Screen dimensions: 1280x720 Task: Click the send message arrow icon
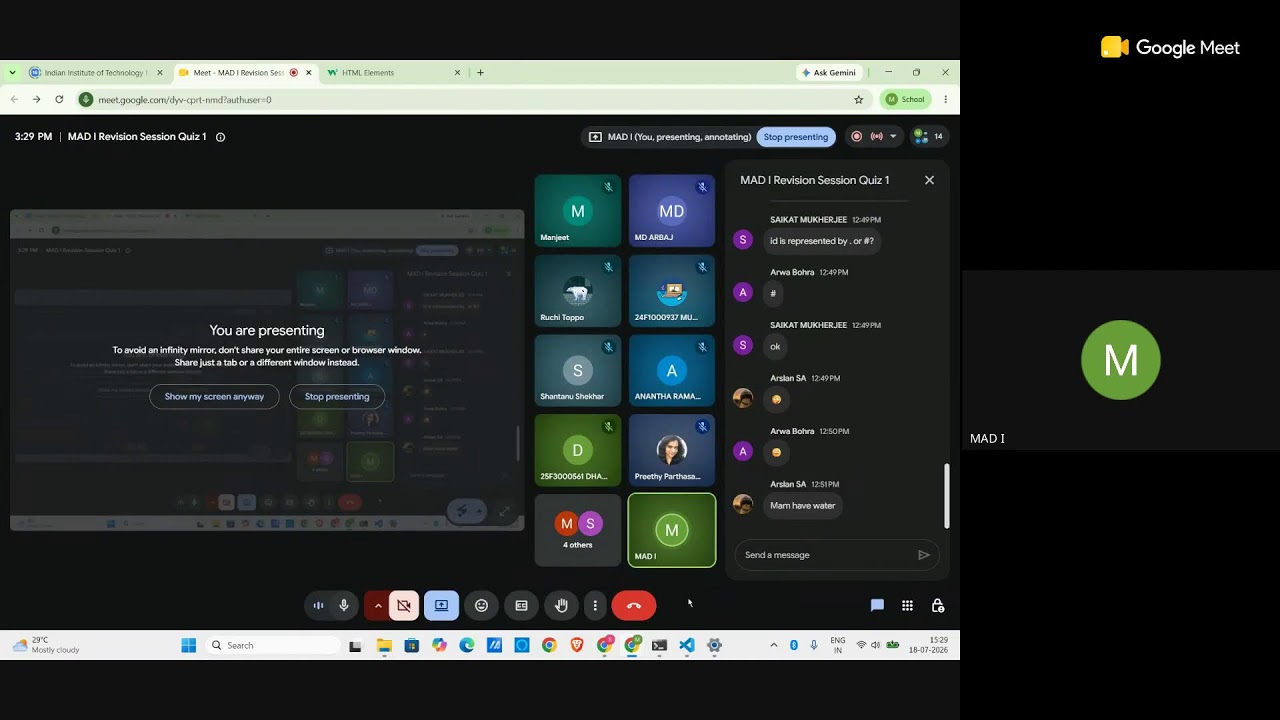[x=924, y=555]
